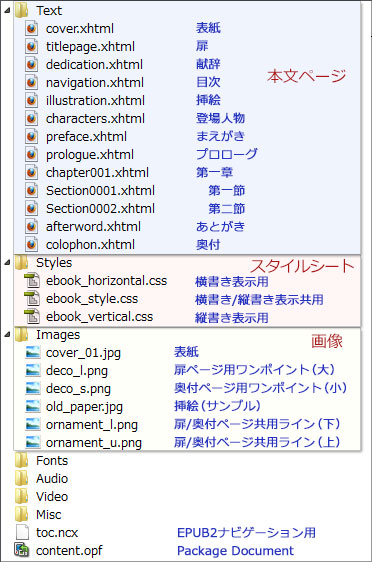Select the old_paper.jpg file name
372x562 pixels.
[x=84, y=407]
